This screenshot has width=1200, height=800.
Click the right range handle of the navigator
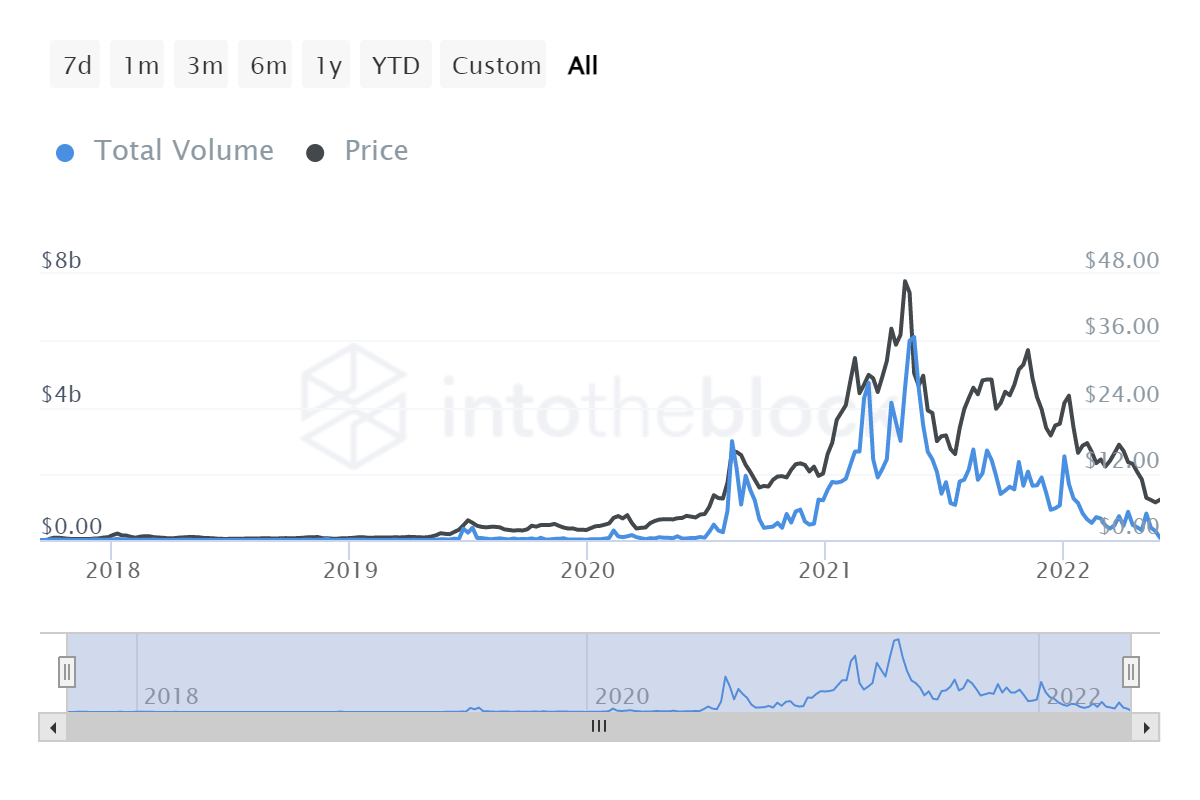click(1129, 672)
